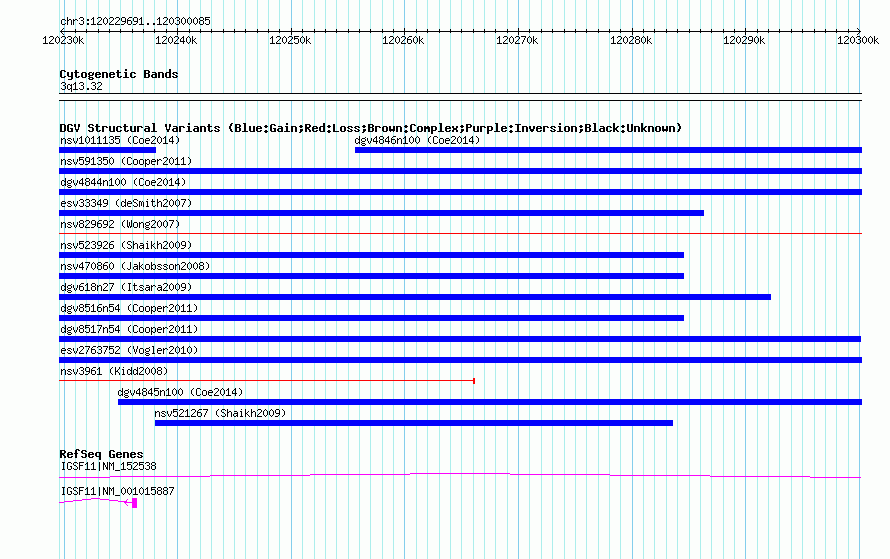Image resolution: width=890 pixels, height=559 pixels.
Task: Click the 120300k ruler label
Action: pos(858,40)
